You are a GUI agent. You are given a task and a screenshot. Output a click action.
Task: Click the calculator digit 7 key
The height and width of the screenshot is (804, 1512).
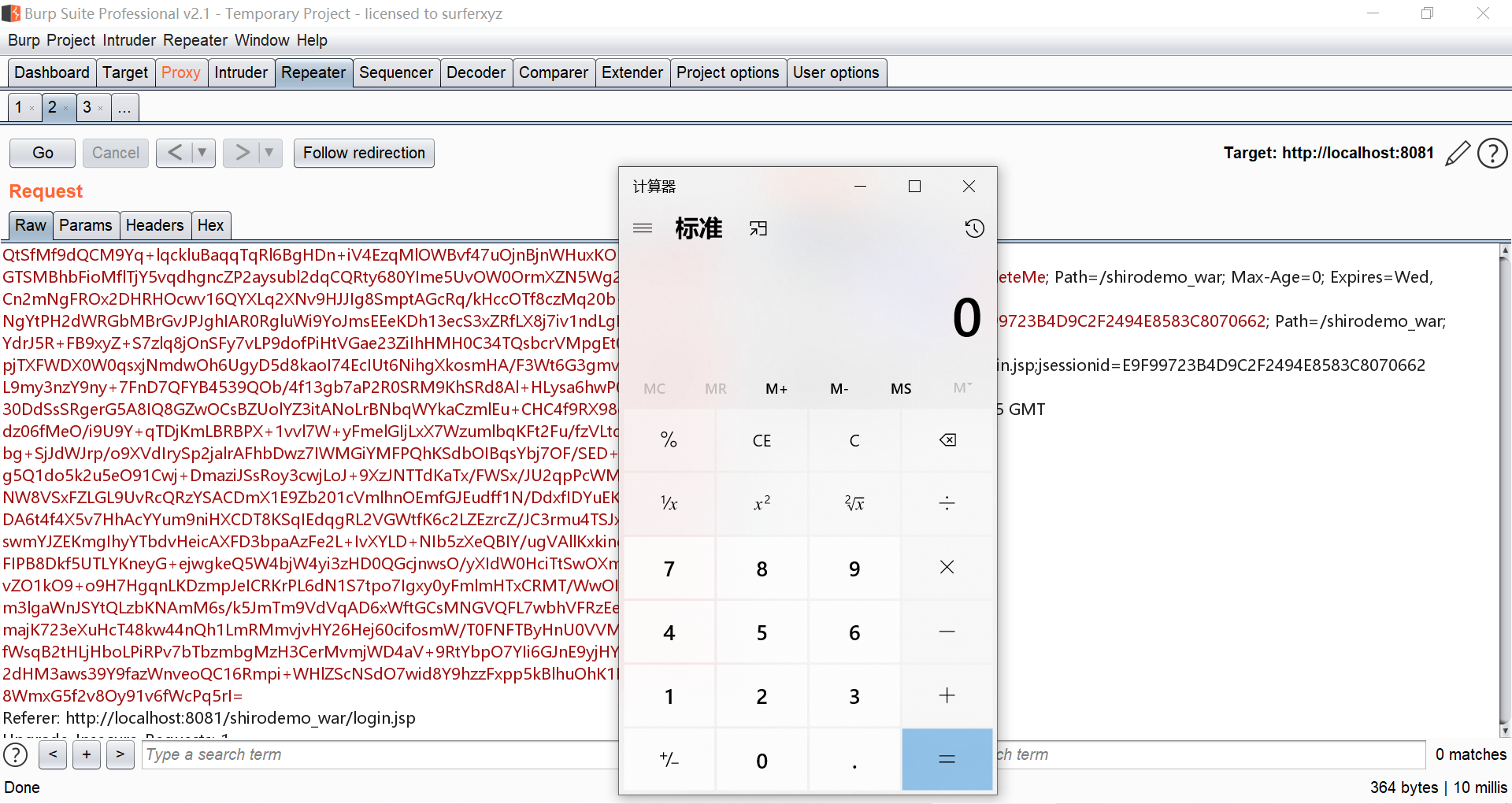pyautogui.click(x=669, y=568)
